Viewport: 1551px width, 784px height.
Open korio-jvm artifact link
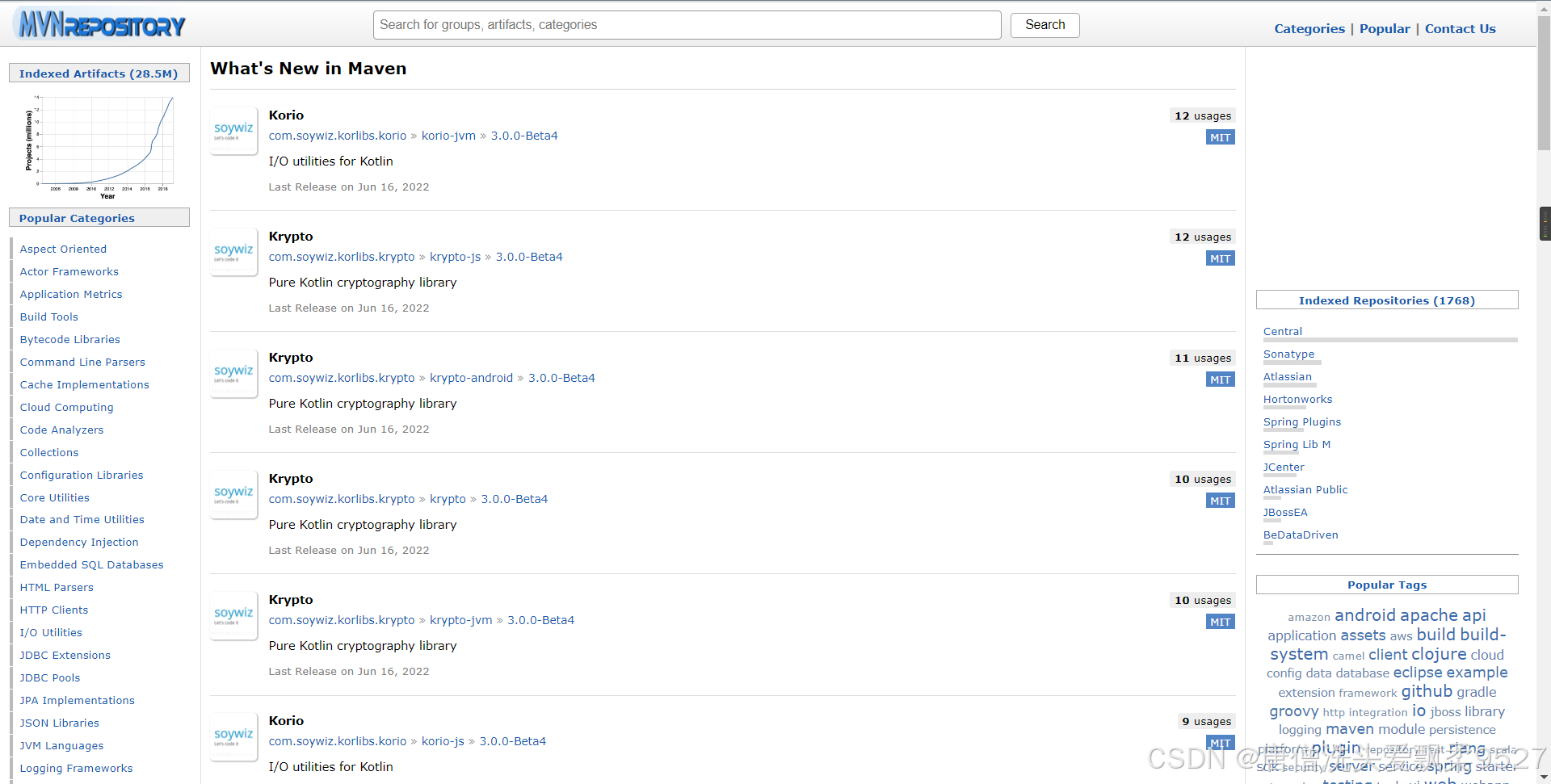(x=448, y=136)
